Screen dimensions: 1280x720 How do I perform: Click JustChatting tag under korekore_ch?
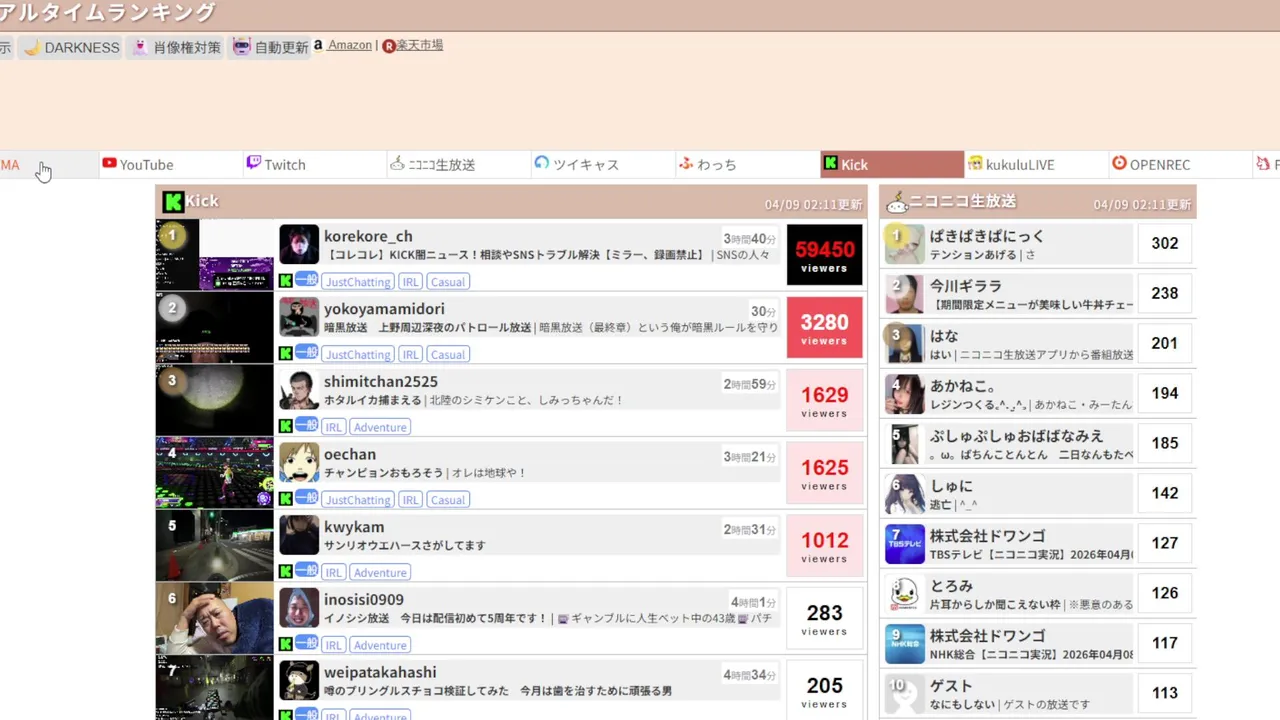[x=358, y=282]
